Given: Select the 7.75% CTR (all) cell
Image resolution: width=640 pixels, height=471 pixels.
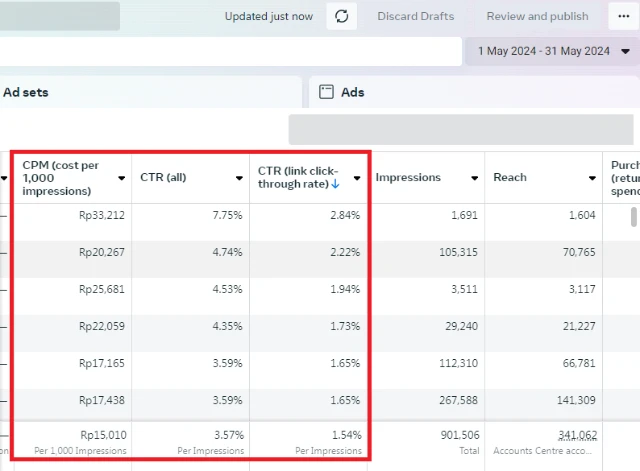Looking at the screenshot, I should tap(226, 214).
